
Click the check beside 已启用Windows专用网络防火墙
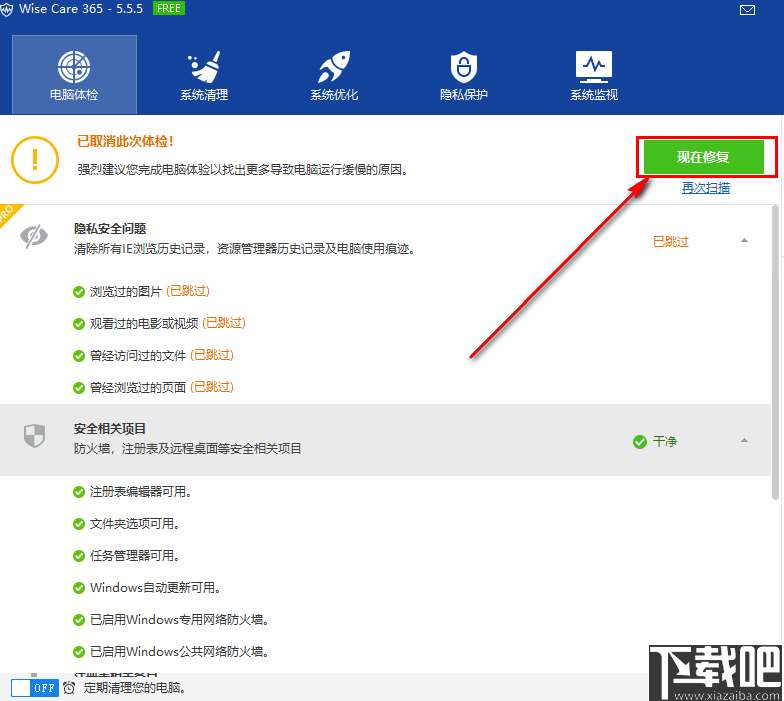pos(78,620)
